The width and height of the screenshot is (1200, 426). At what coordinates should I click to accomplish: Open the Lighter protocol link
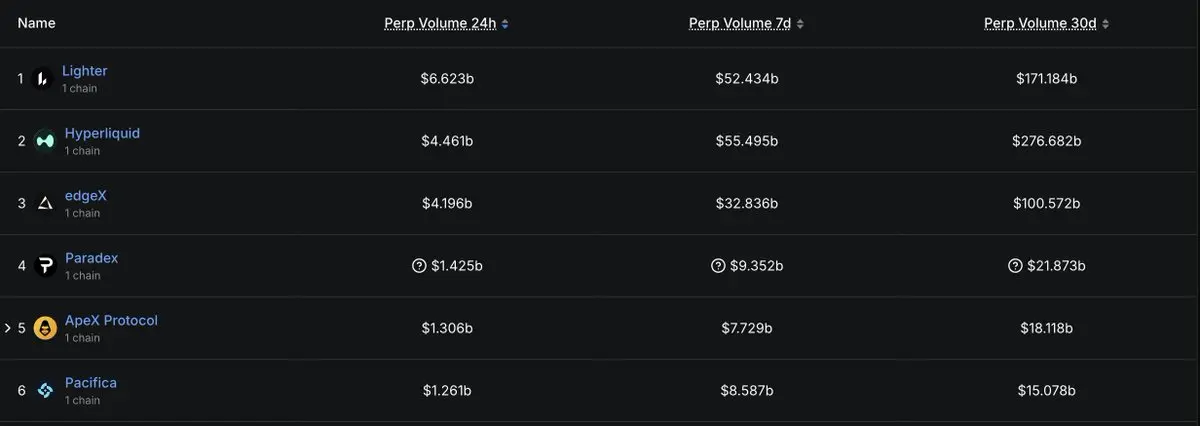[84, 71]
